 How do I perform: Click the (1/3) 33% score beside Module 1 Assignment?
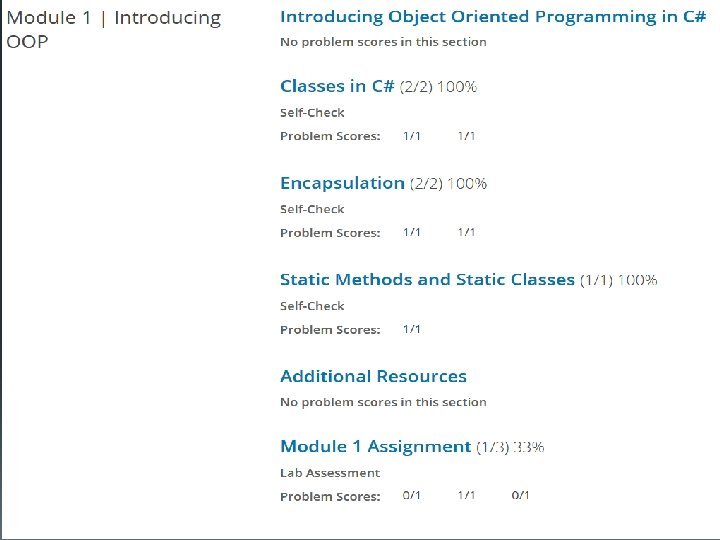tap(510, 447)
